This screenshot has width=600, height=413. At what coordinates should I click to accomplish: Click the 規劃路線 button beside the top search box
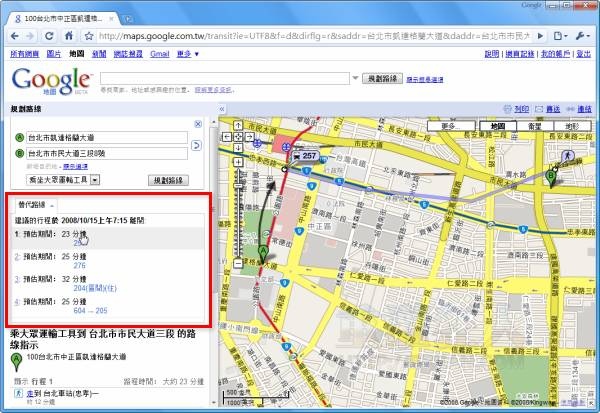click(382, 78)
